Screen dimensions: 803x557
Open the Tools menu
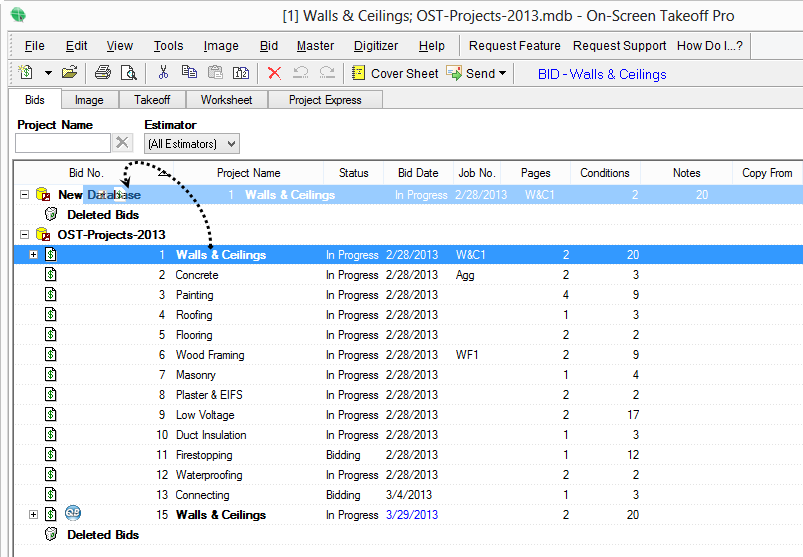pyautogui.click(x=168, y=46)
